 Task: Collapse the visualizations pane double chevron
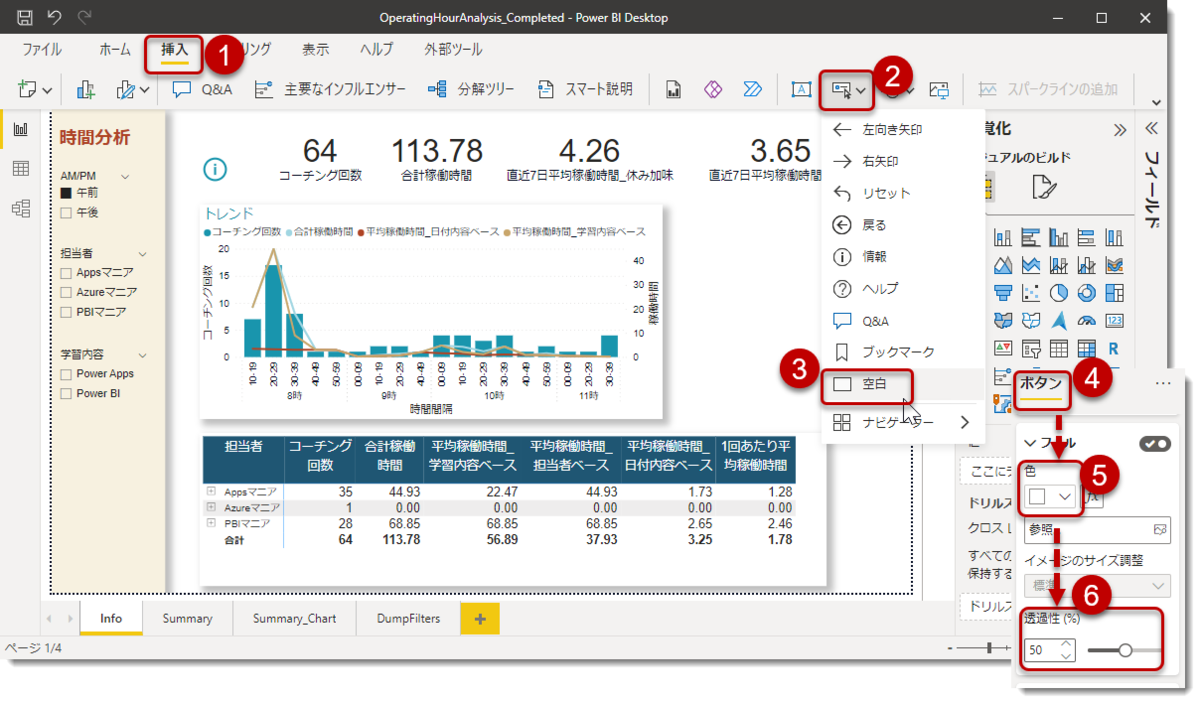click(x=1119, y=130)
